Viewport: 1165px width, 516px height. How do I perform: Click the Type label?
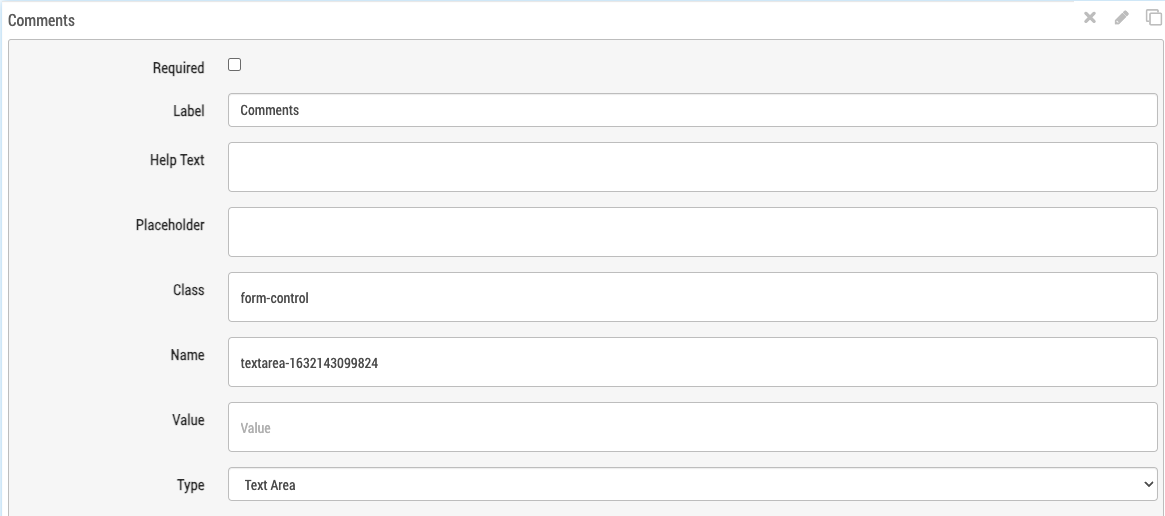(x=190, y=485)
